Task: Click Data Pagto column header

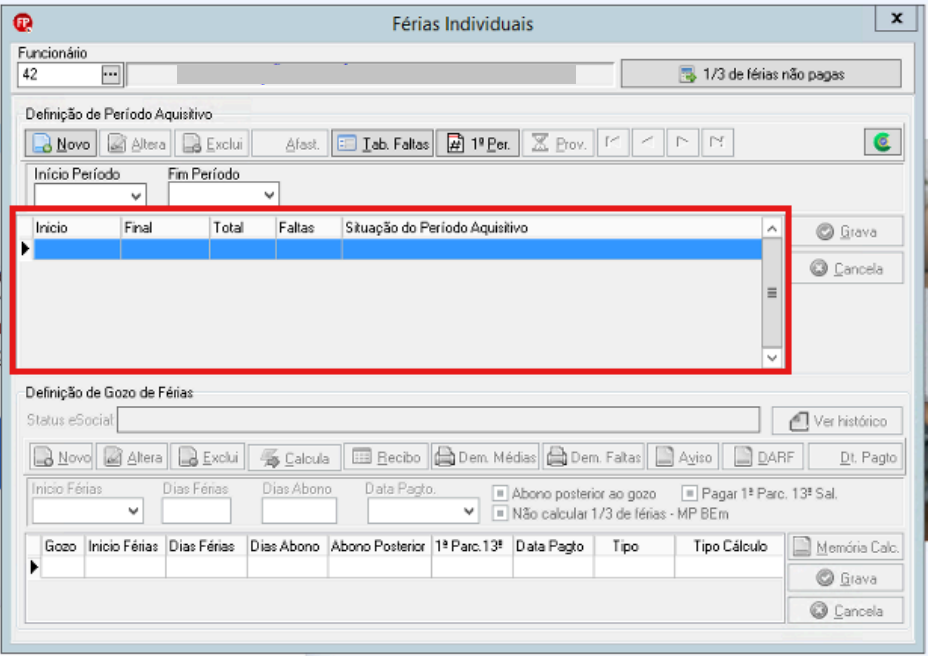Action: point(553,546)
